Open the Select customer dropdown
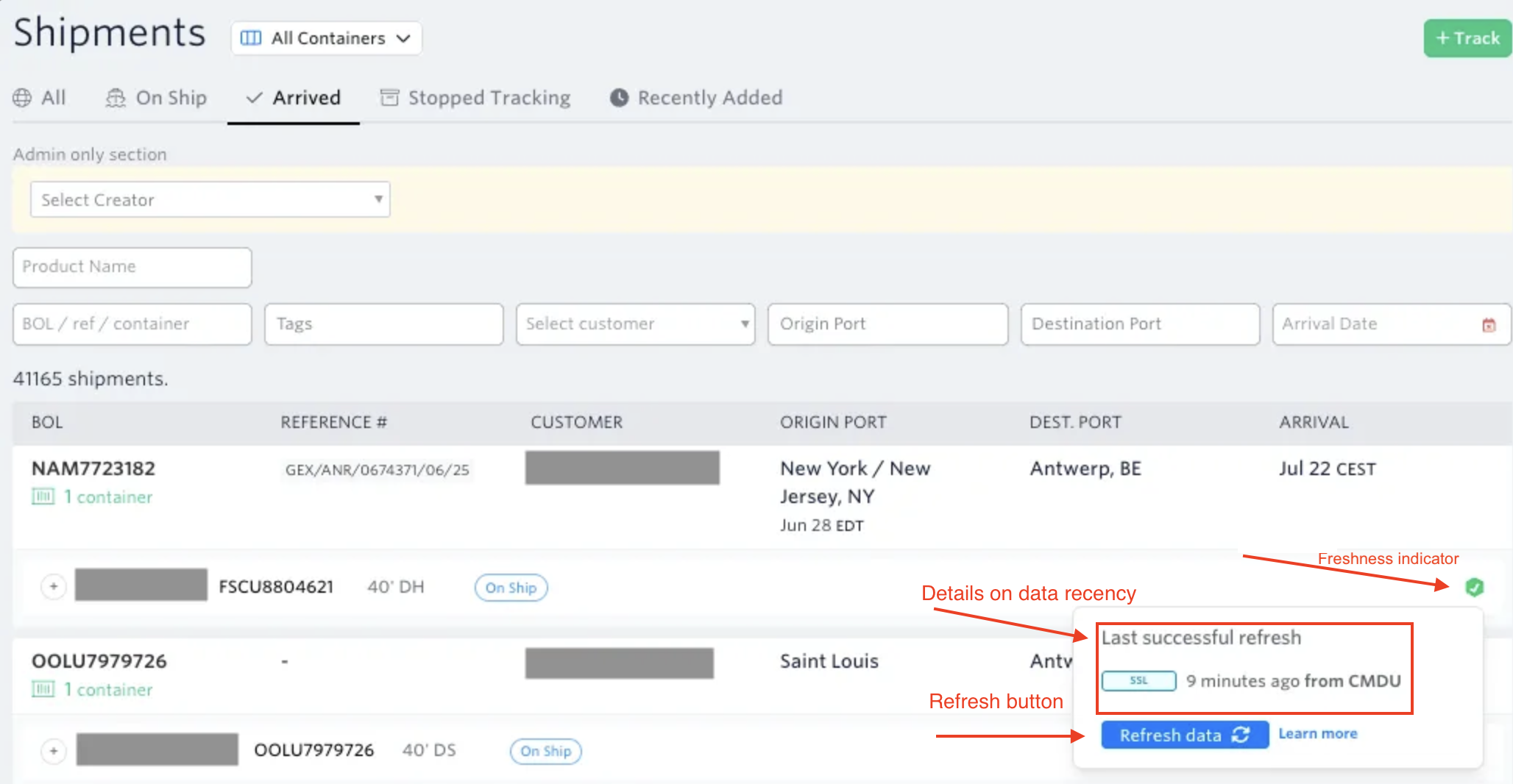The height and width of the screenshot is (784, 1513). click(x=636, y=324)
